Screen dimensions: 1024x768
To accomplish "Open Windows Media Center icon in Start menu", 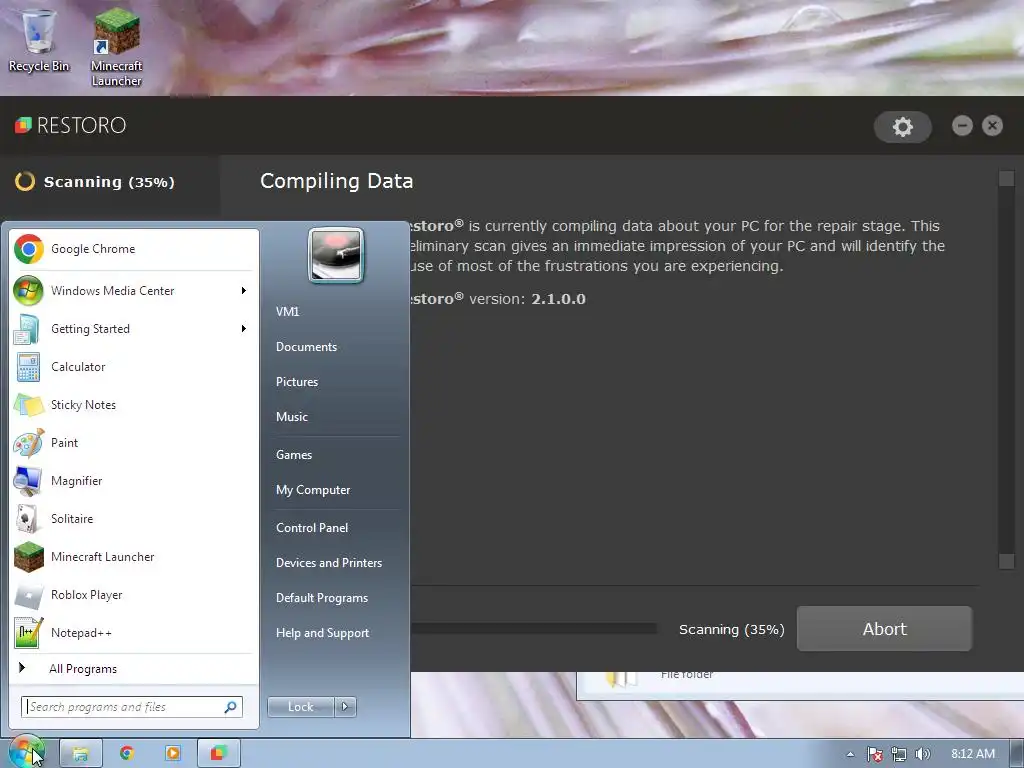I will click(x=28, y=291).
